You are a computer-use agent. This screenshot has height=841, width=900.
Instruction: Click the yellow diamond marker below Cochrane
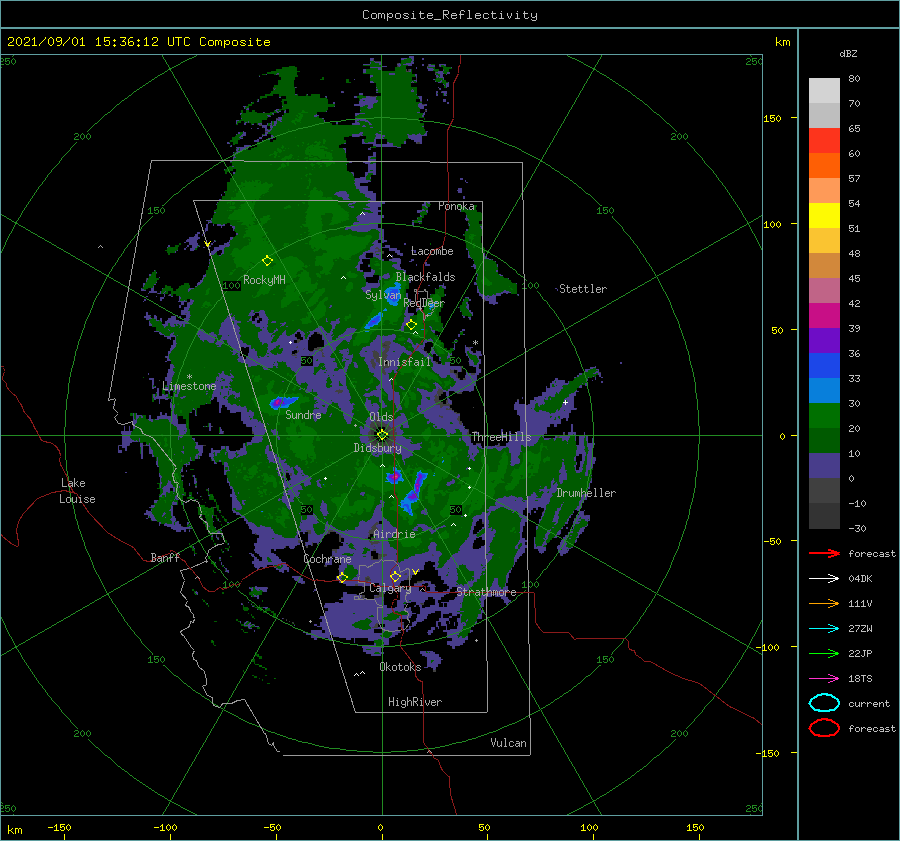(343, 578)
